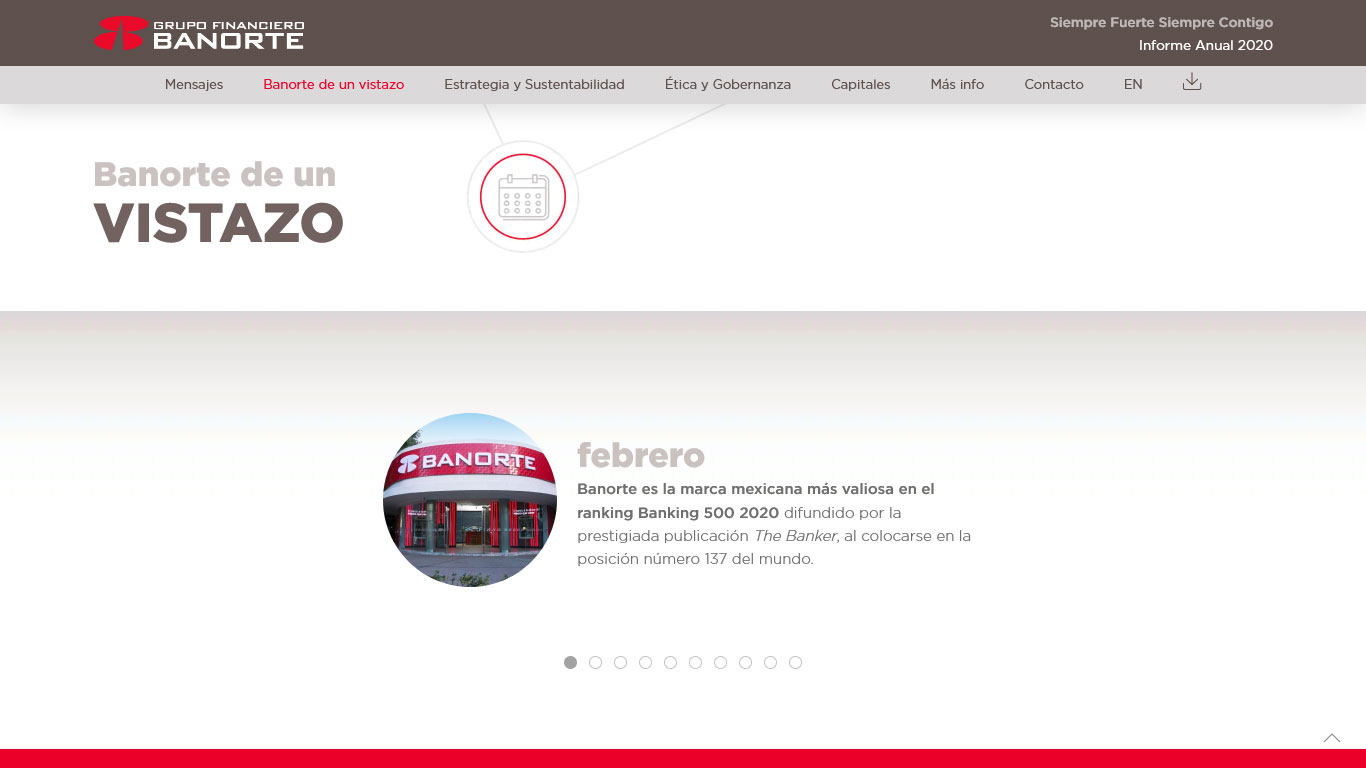The height and width of the screenshot is (768, 1366).
Task: Click the download icon in navigation bar
Action: (x=1191, y=82)
